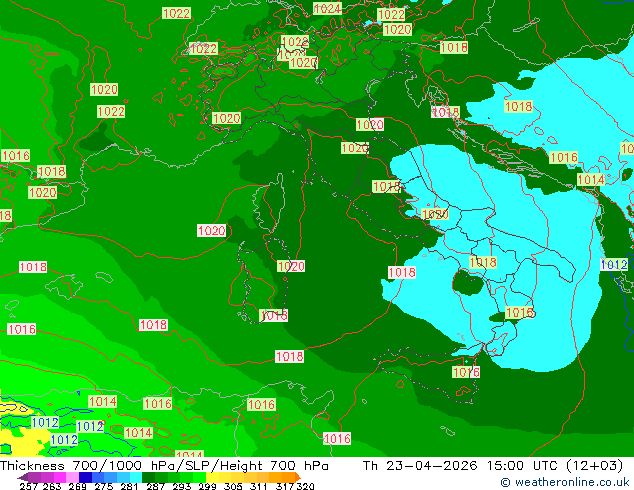Click the cyan swatch left of dark green
The width and height of the screenshot is (634, 490).
pos(136,477)
